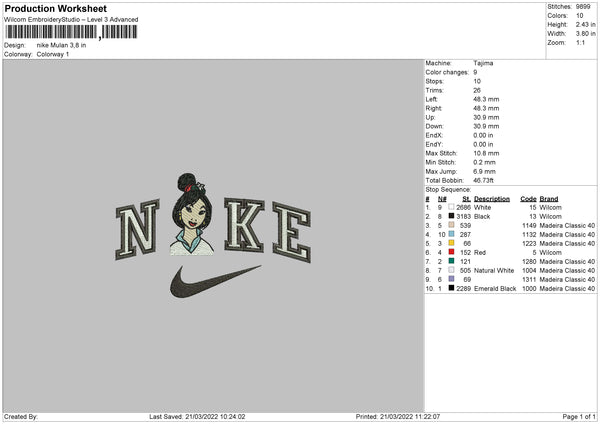
Task: Click the stitch count 3183 in the Black row
Action: click(463, 217)
